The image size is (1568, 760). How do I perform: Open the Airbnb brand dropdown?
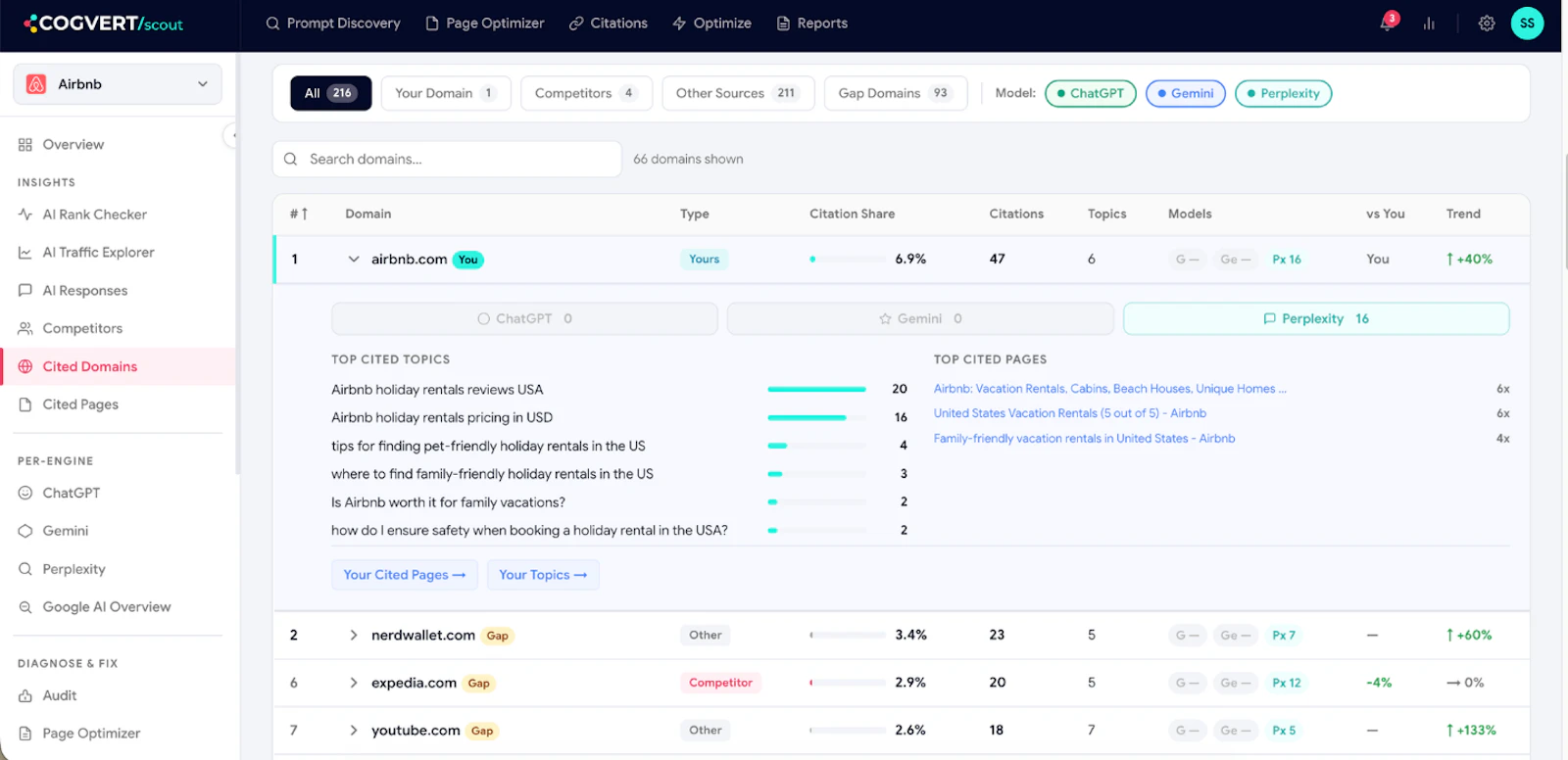[x=118, y=84]
